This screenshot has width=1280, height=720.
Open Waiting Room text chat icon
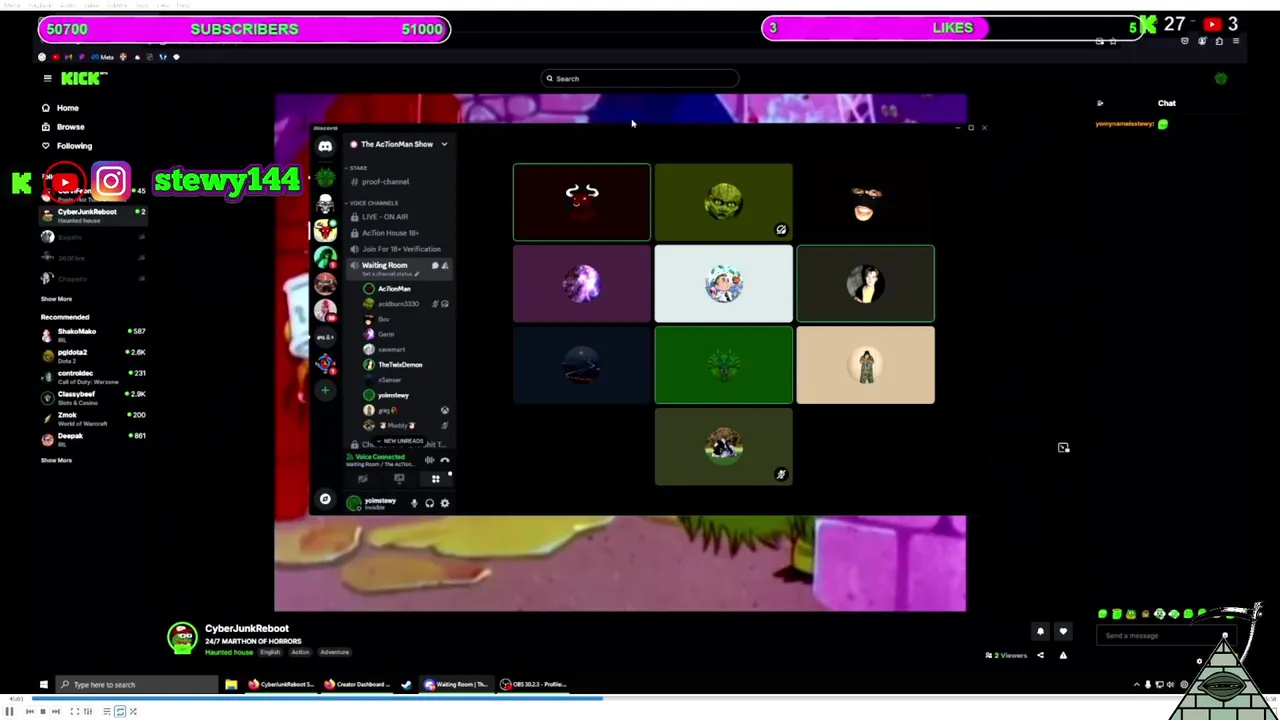pyautogui.click(x=435, y=265)
